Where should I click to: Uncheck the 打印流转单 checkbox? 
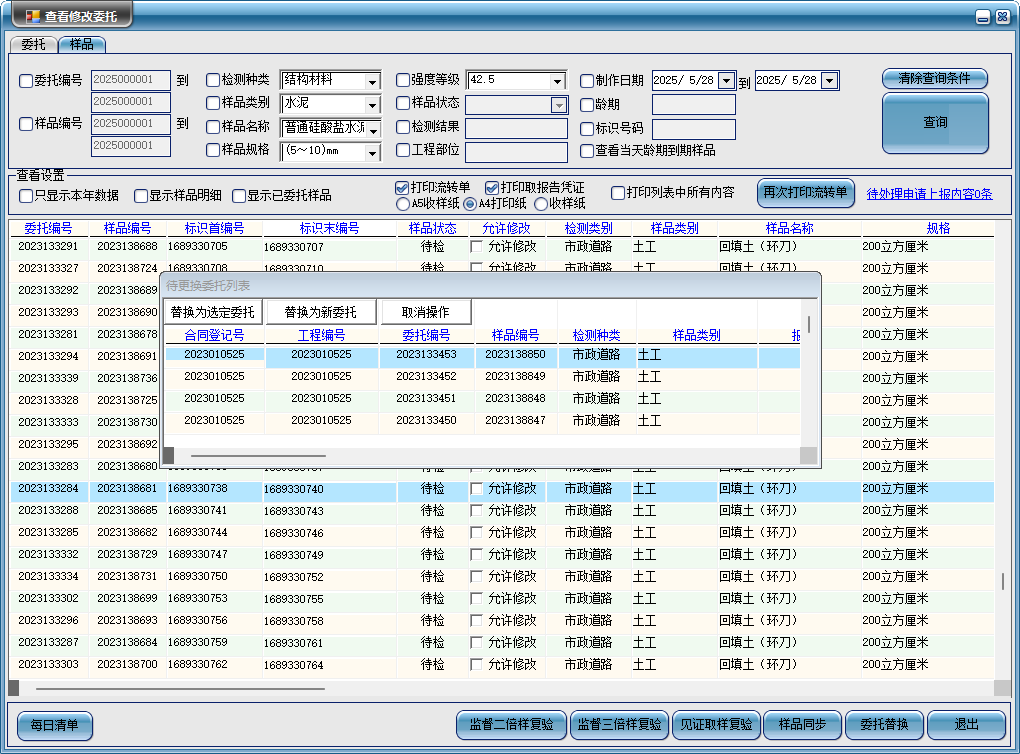(402, 187)
